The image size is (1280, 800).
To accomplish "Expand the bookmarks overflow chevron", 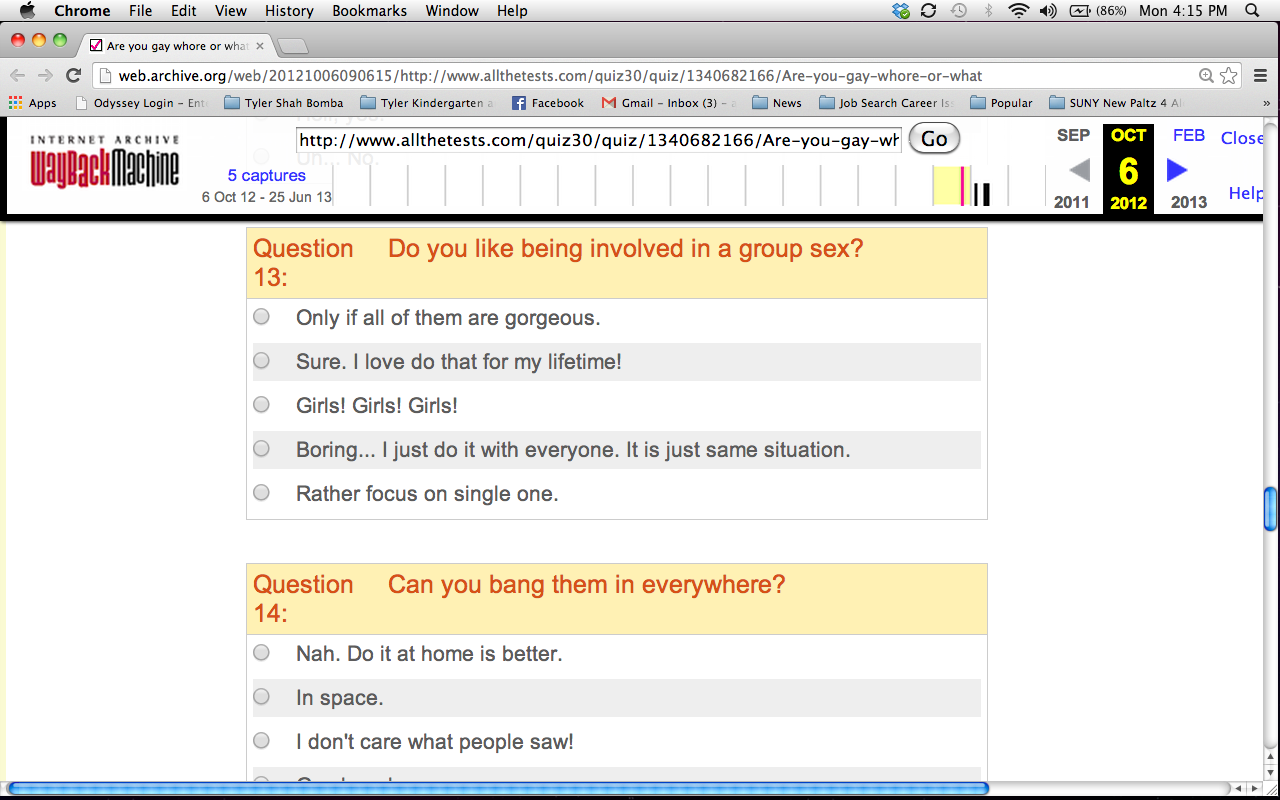I will pyautogui.click(x=1266, y=103).
